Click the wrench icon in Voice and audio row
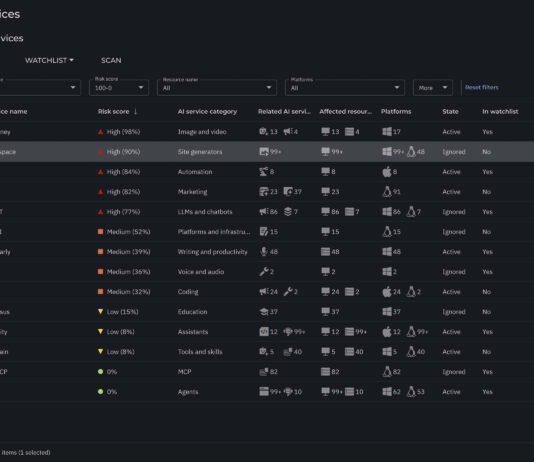534x462 pixels. coord(263,272)
